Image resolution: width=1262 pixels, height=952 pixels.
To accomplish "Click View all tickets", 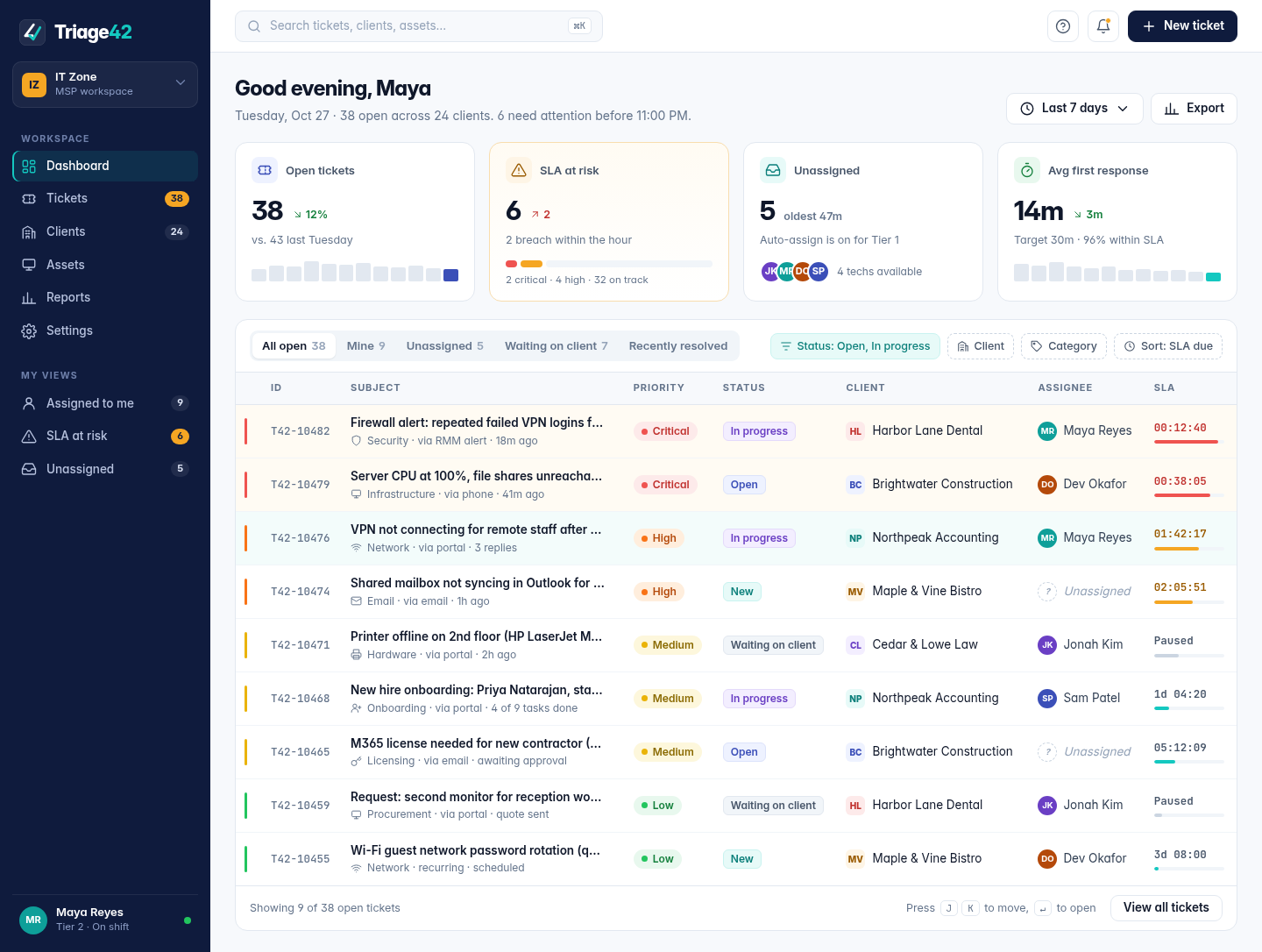I will click(x=1166, y=908).
